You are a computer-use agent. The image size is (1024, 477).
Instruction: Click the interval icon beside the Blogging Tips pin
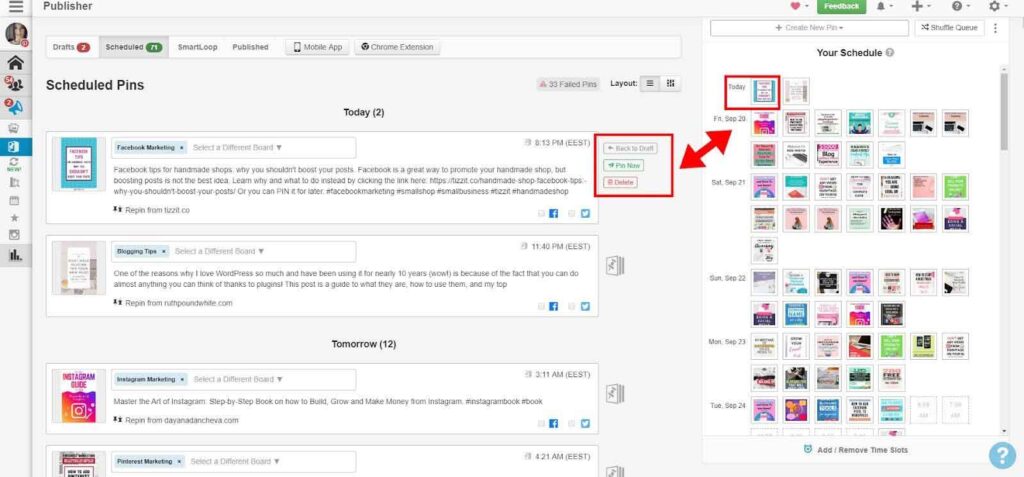(x=615, y=265)
